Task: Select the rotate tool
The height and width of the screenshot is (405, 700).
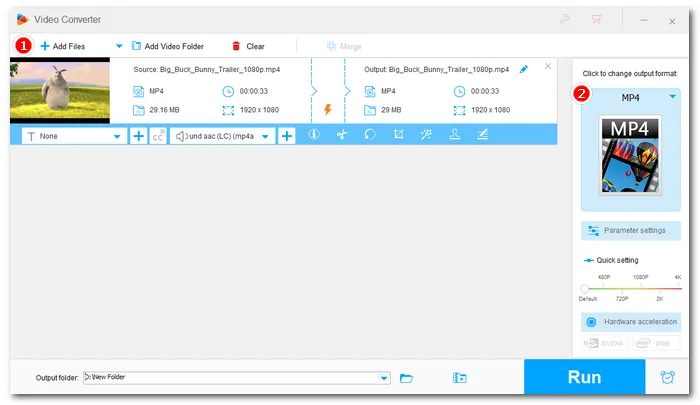Action: 370,134
